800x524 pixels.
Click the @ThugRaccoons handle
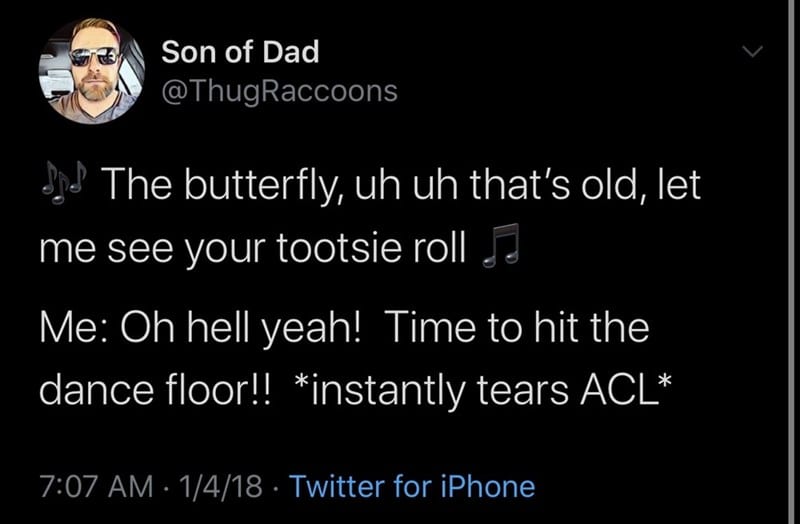point(279,92)
